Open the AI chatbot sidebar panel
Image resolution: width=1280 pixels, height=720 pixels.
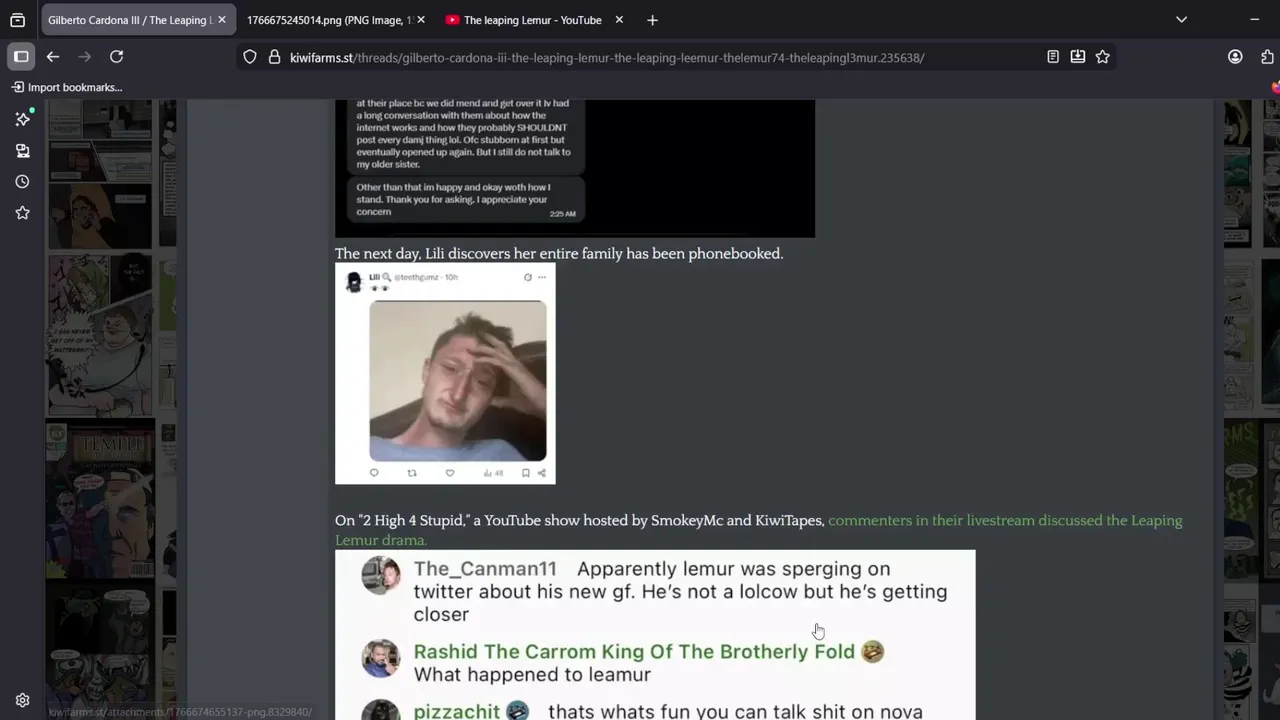click(23, 119)
